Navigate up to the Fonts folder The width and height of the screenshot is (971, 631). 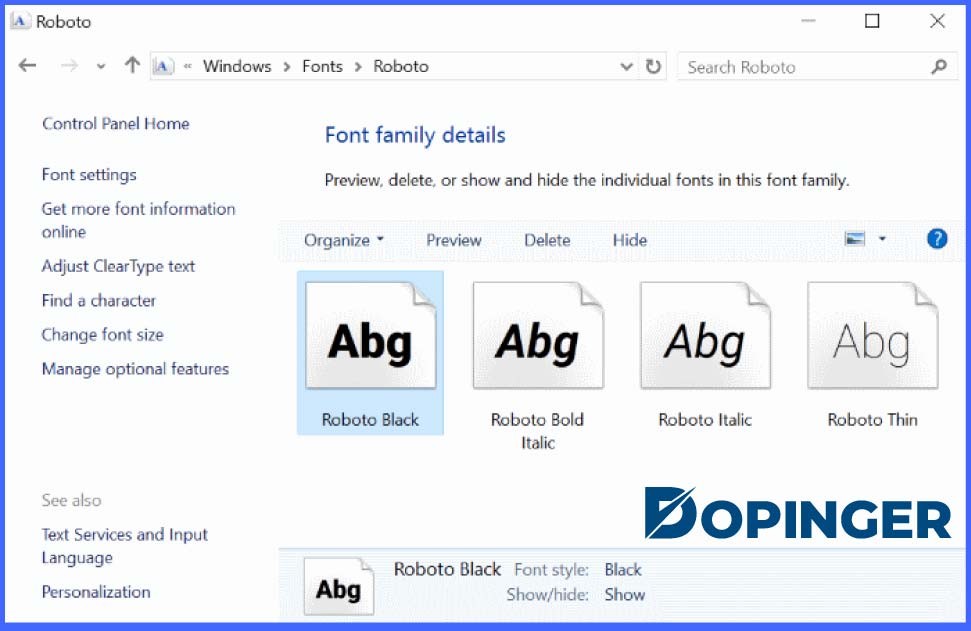click(x=131, y=65)
